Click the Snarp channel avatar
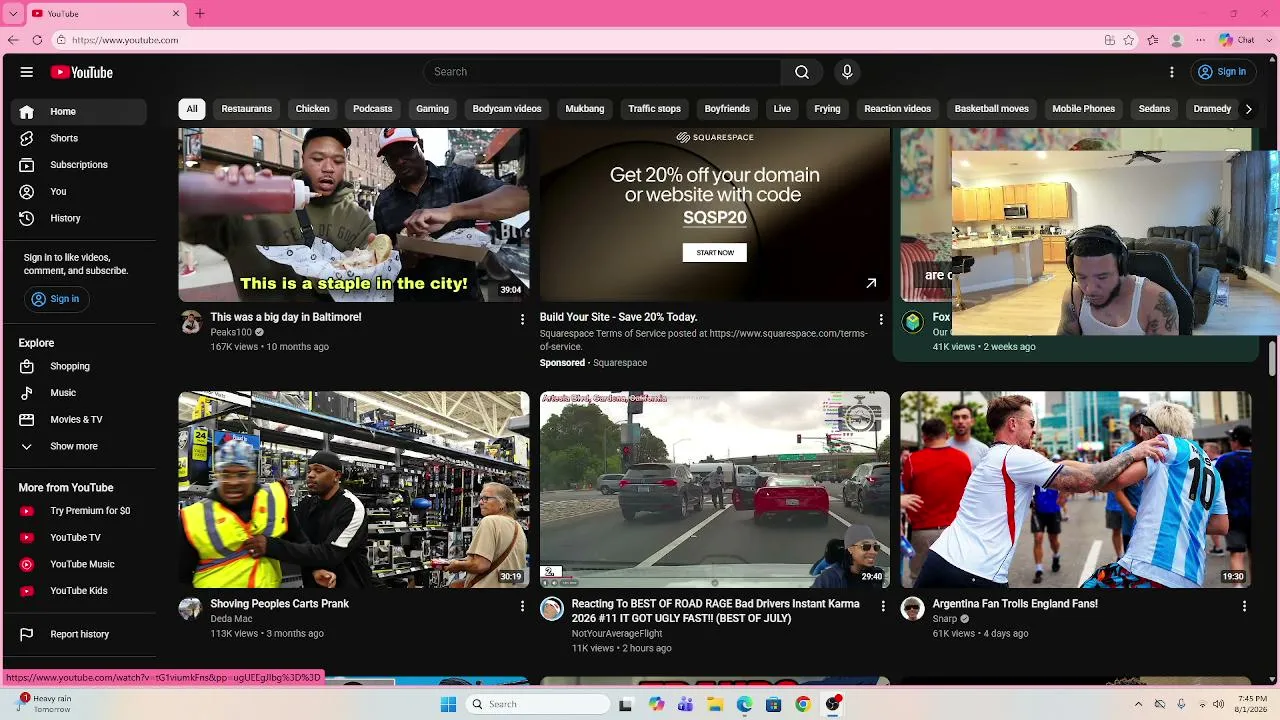Screen dimensions: 1280x720 tap(912, 609)
